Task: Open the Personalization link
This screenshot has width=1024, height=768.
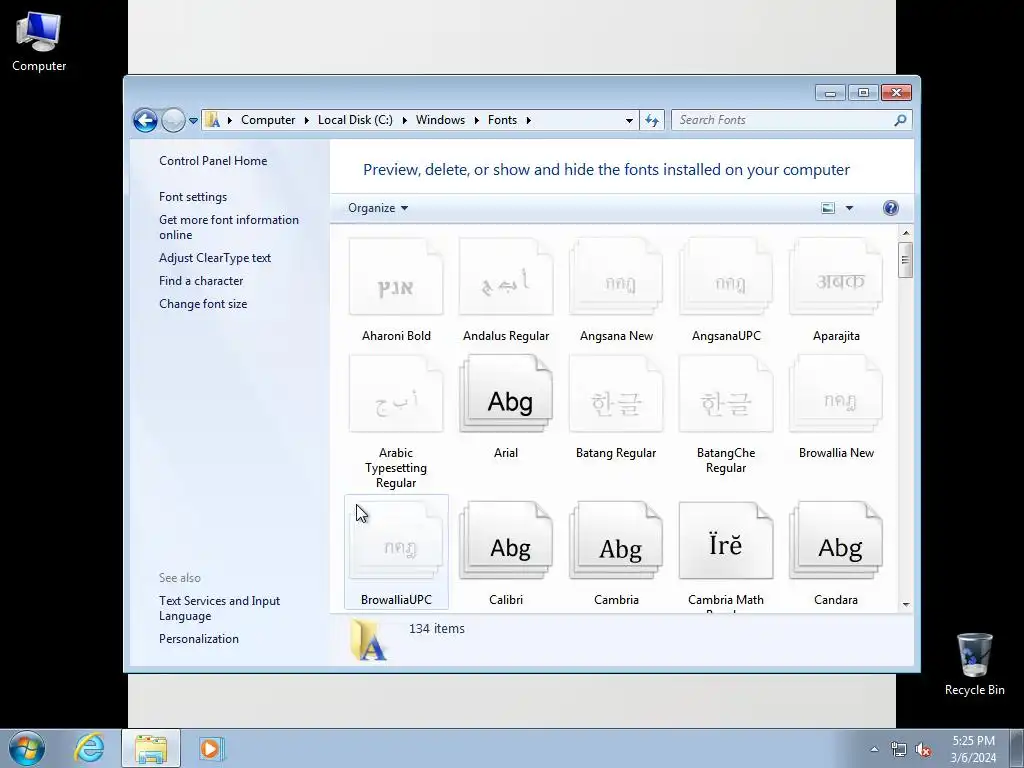Action: pos(199,639)
